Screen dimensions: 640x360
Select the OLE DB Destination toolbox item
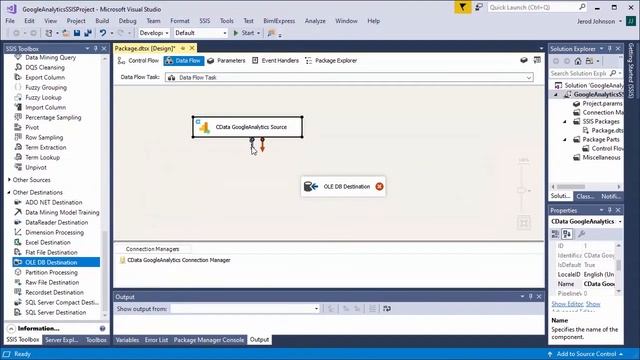(x=56, y=262)
